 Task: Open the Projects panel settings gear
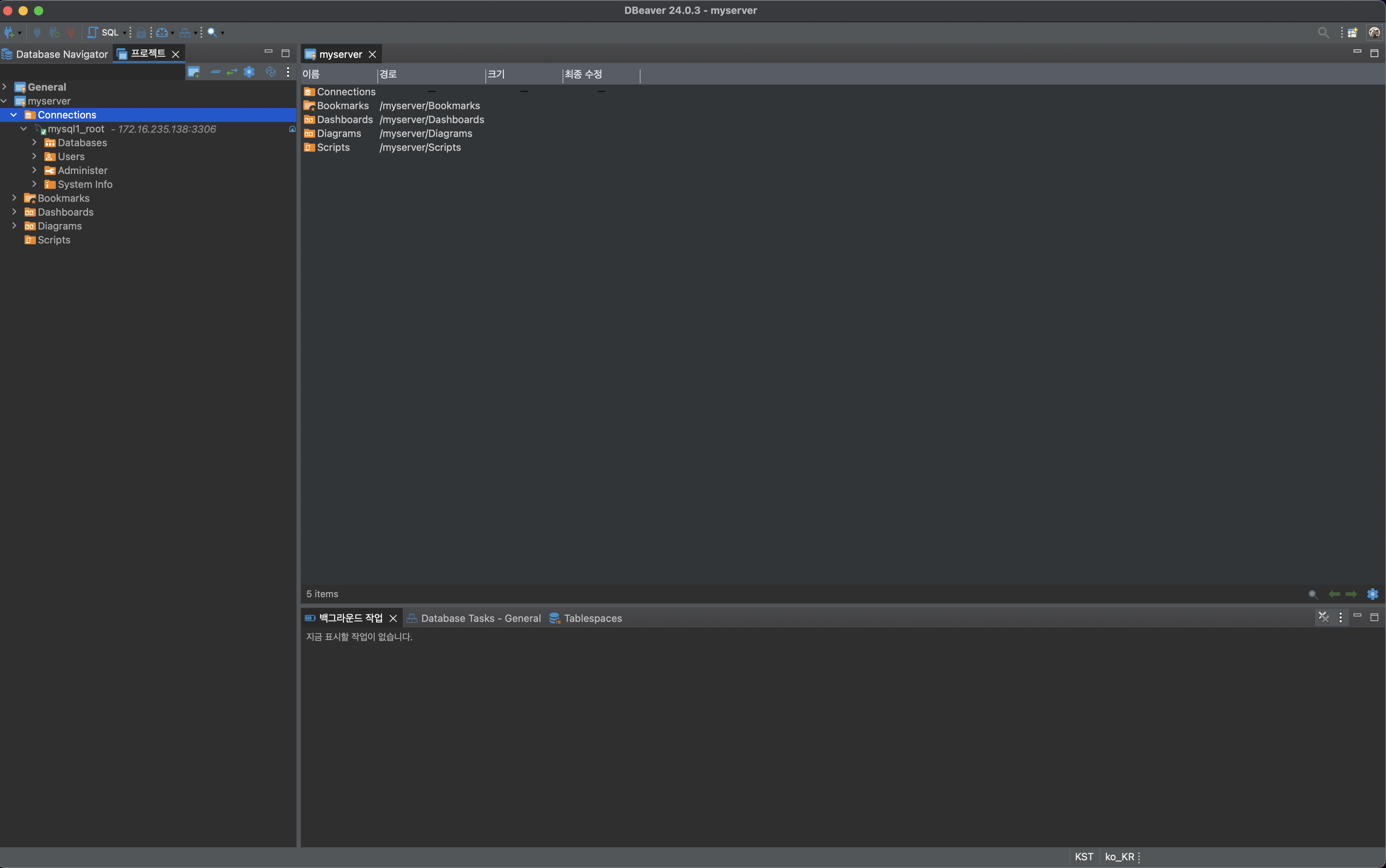(249, 72)
